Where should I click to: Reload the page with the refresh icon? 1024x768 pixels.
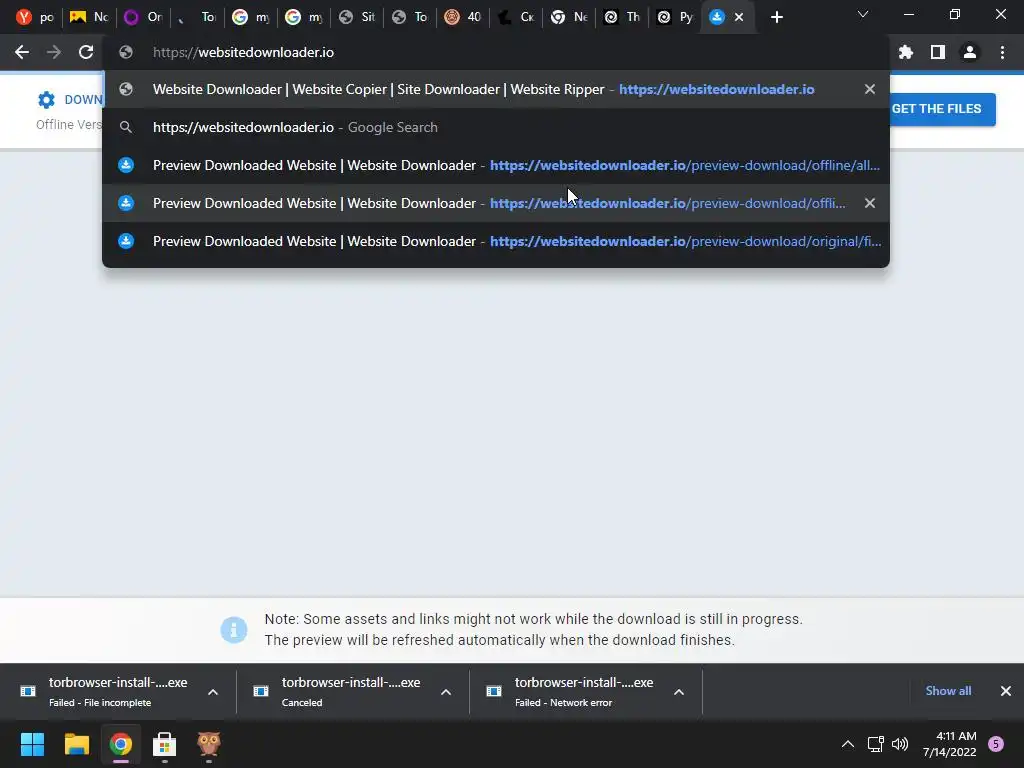86,52
